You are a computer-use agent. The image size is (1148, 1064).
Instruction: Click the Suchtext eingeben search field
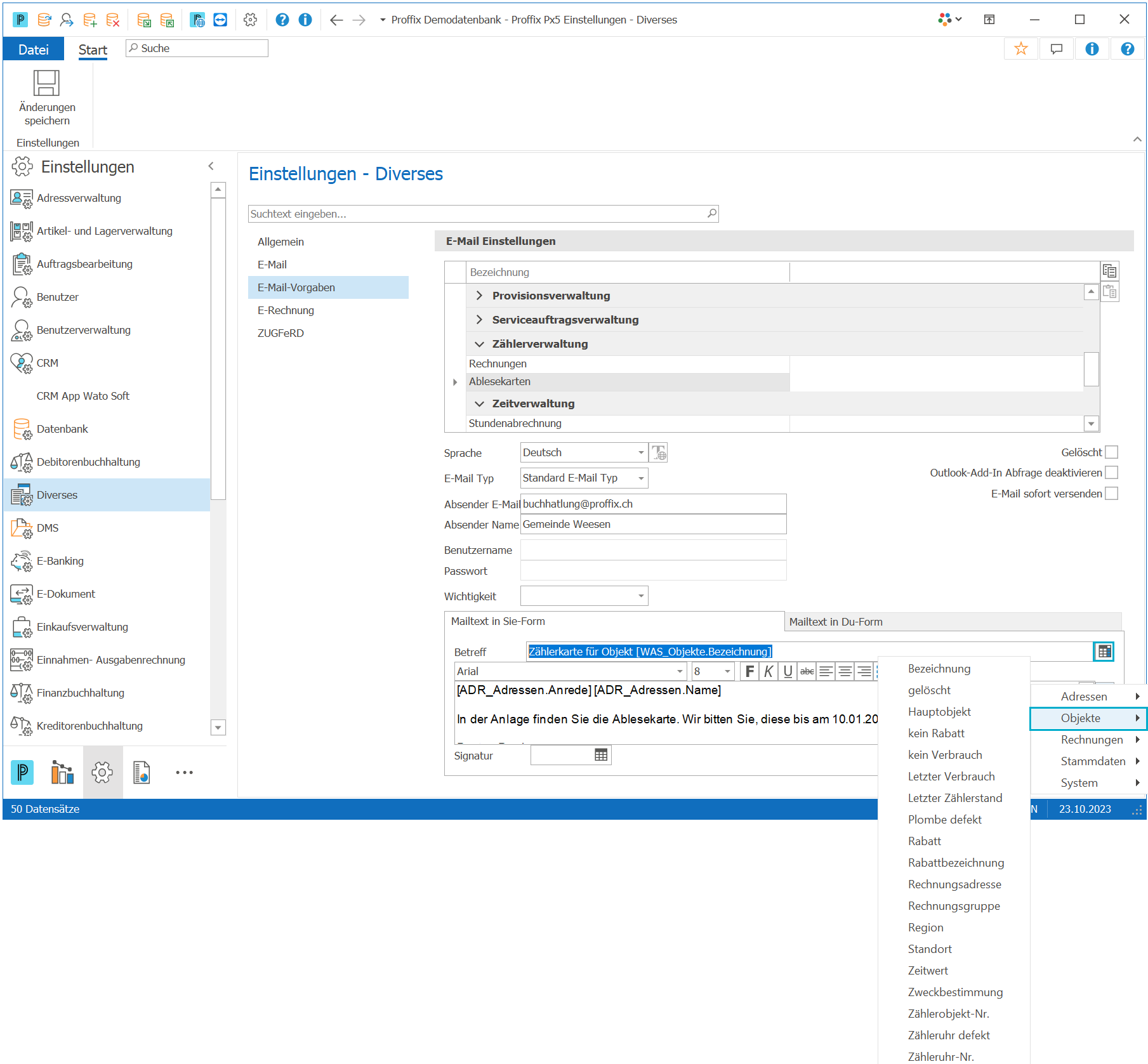482,214
